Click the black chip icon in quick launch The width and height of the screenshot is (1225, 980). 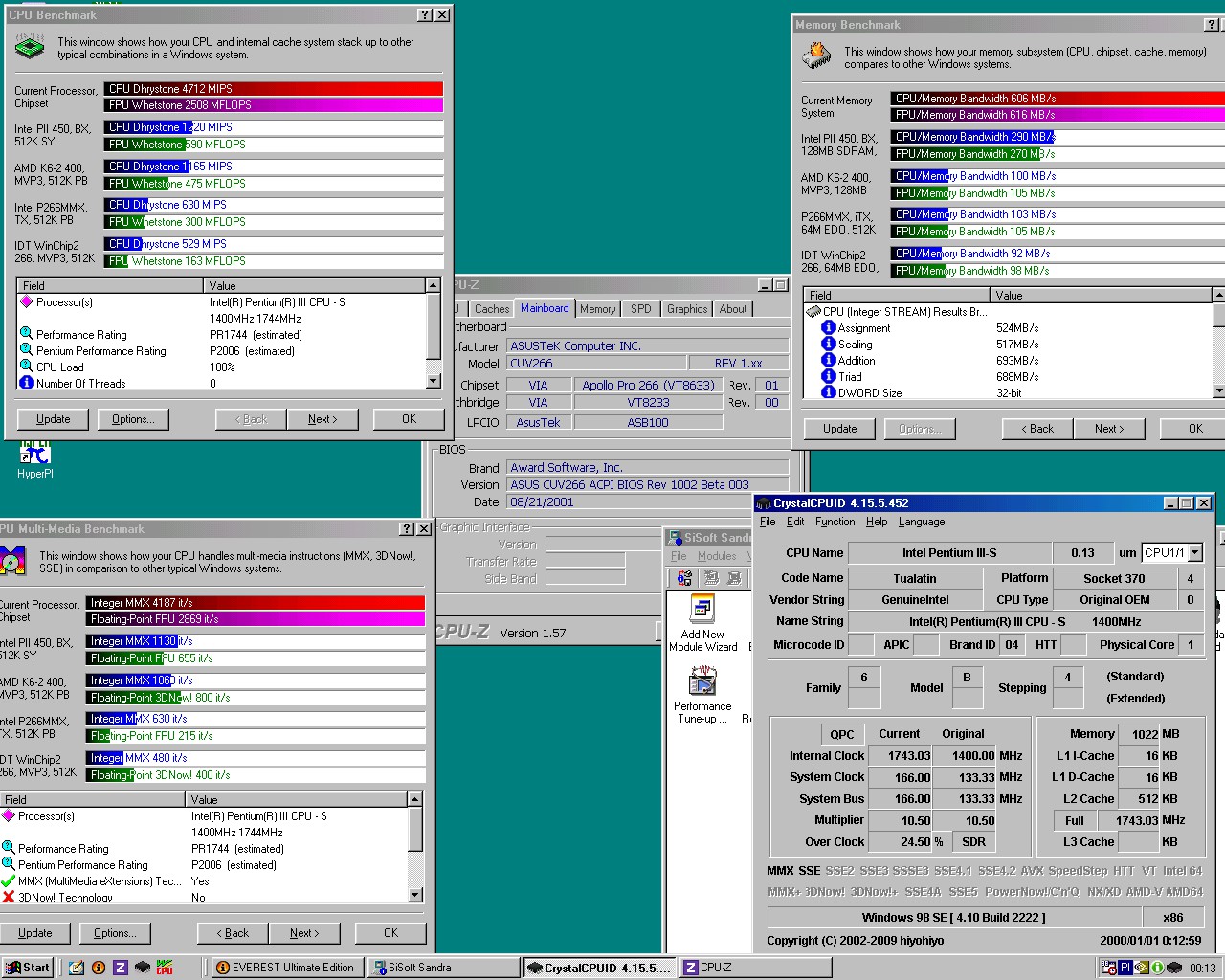pyautogui.click(x=143, y=968)
